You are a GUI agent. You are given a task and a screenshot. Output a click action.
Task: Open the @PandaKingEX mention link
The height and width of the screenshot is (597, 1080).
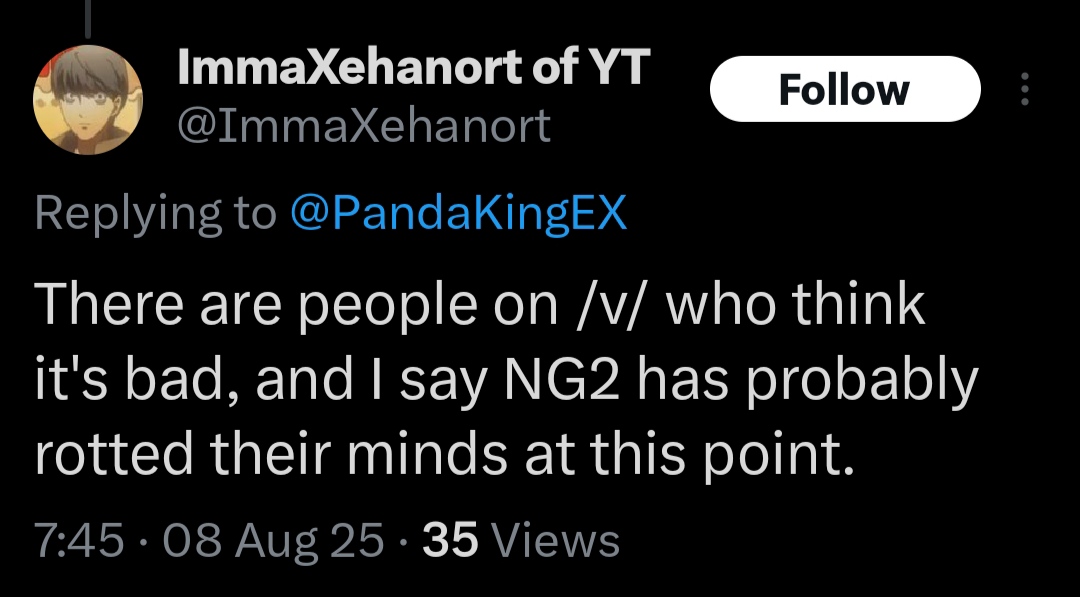pyautogui.click(x=458, y=213)
